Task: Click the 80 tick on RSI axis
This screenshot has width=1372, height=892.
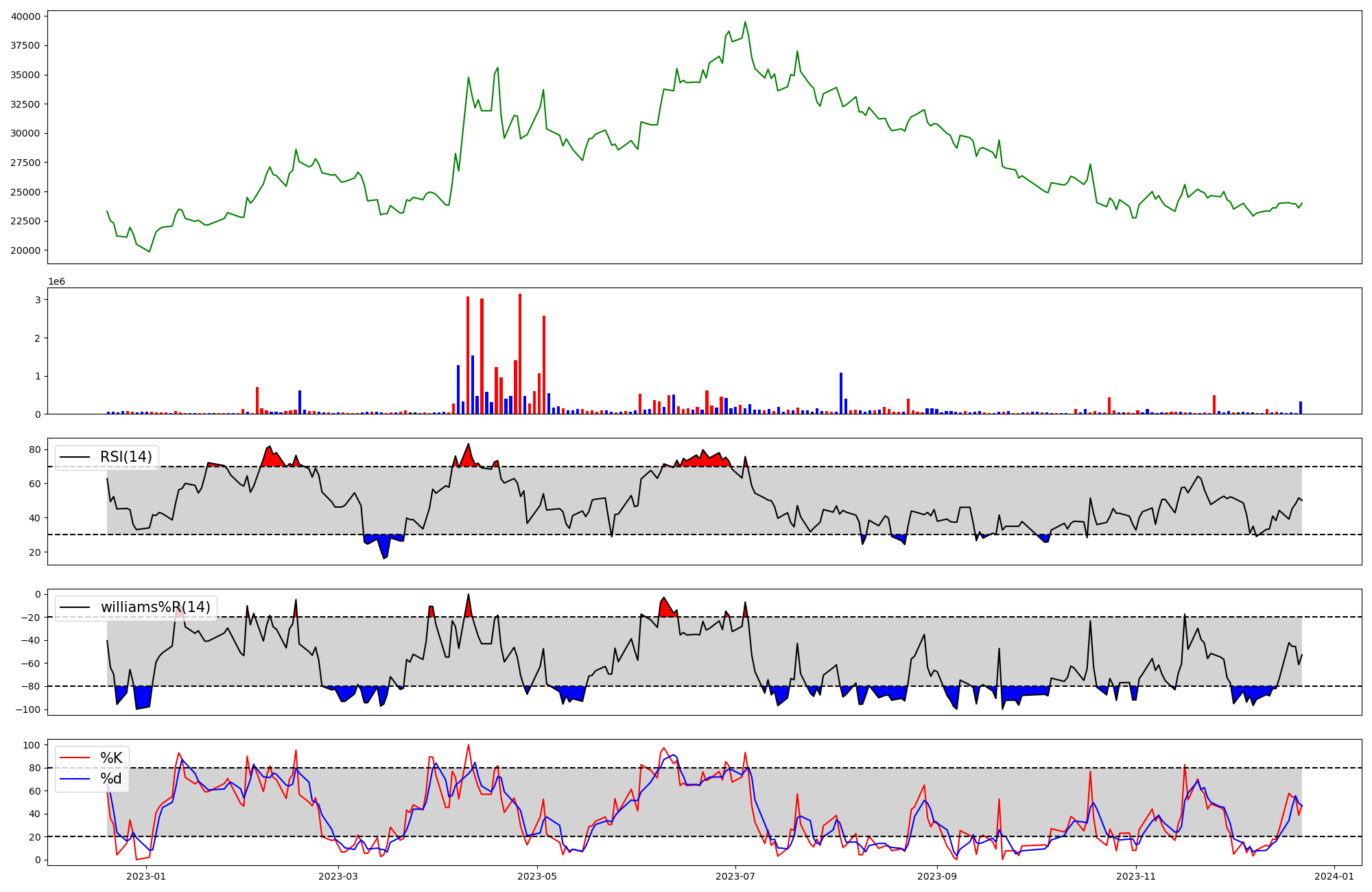Action: (34, 450)
